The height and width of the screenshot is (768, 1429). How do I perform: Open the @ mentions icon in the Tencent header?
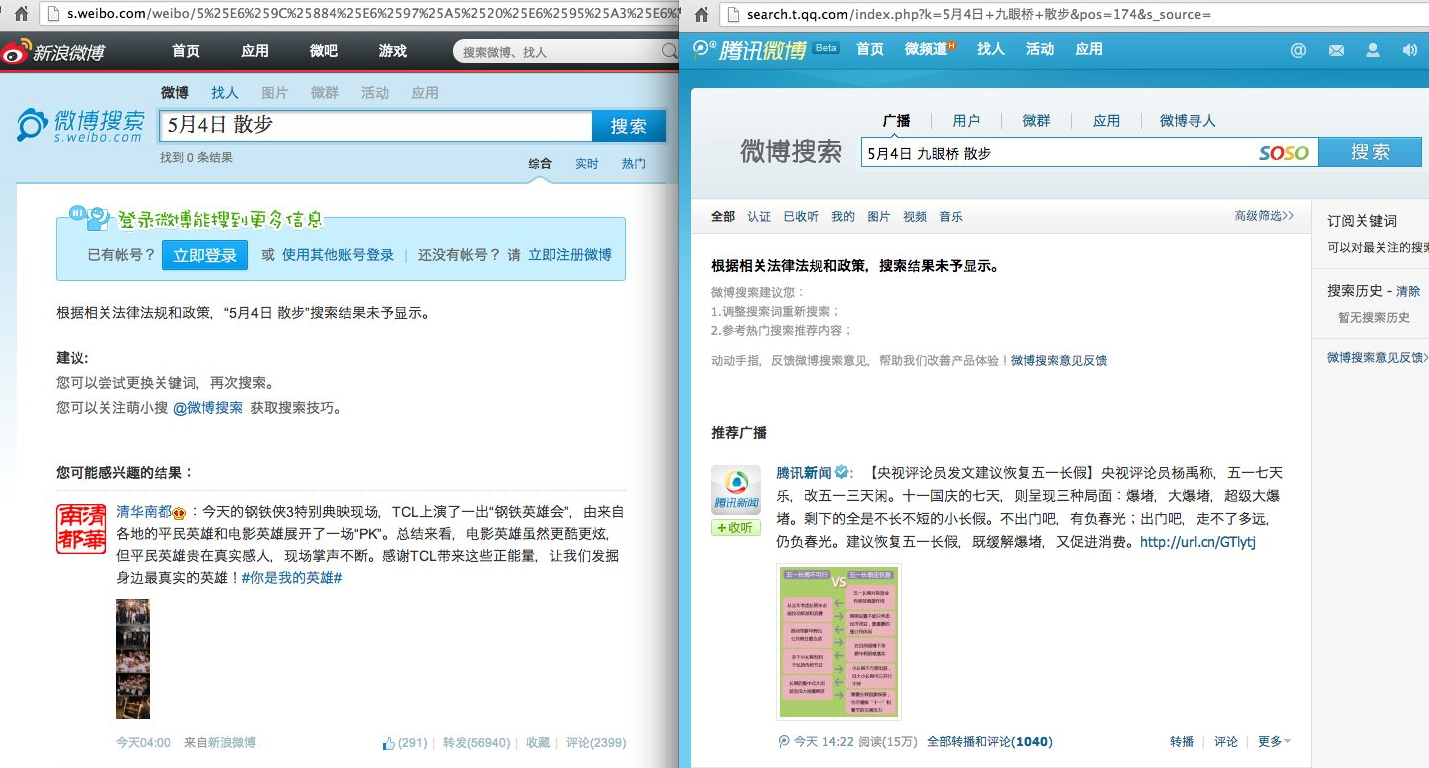point(1298,50)
